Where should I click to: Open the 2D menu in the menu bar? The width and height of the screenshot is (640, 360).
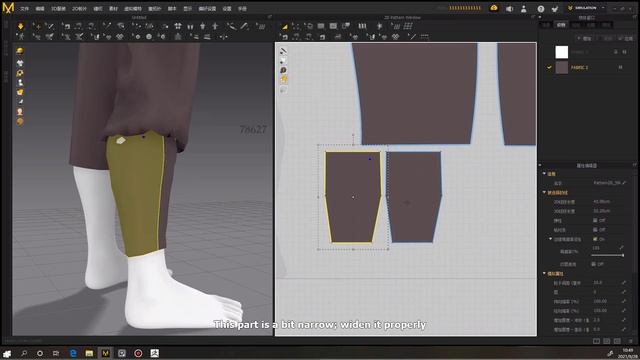(x=79, y=8)
